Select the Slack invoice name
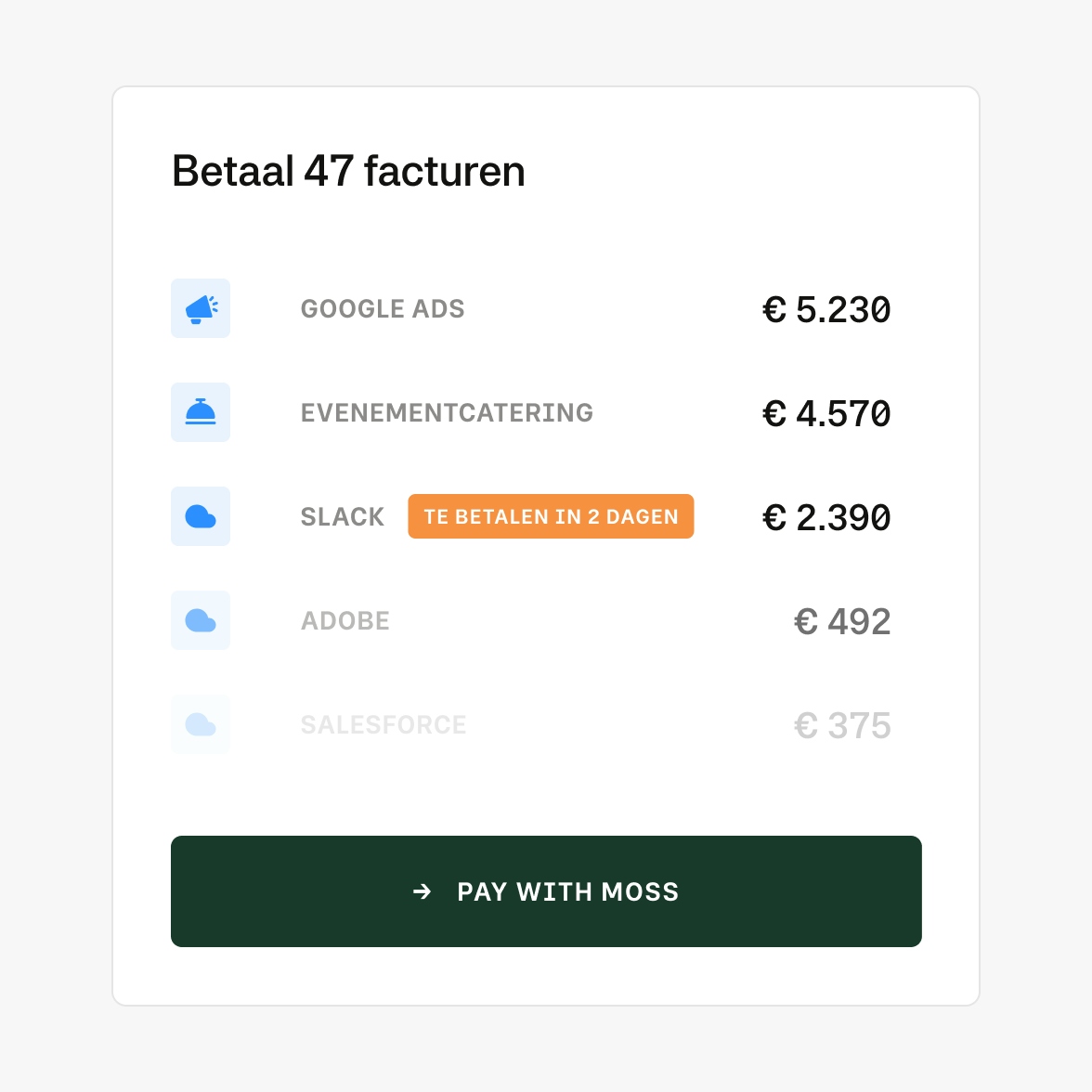Viewport: 1092px width, 1092px height. click(x=343, y=516)
